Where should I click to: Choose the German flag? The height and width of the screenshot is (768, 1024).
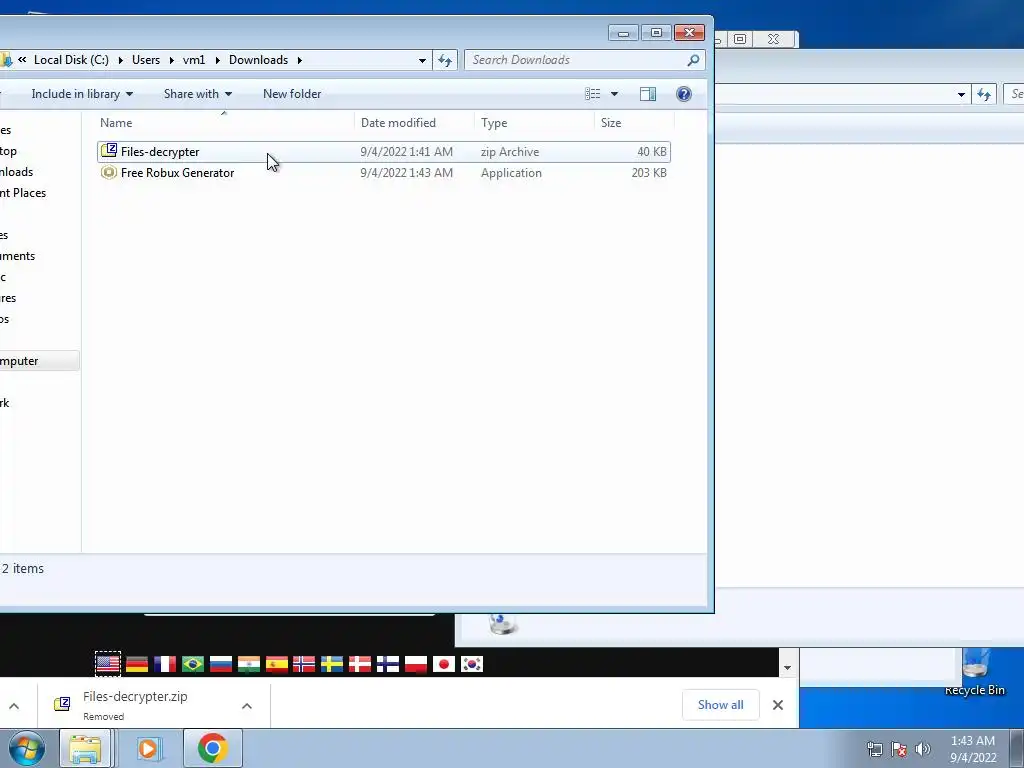click(x=136, y=664)
